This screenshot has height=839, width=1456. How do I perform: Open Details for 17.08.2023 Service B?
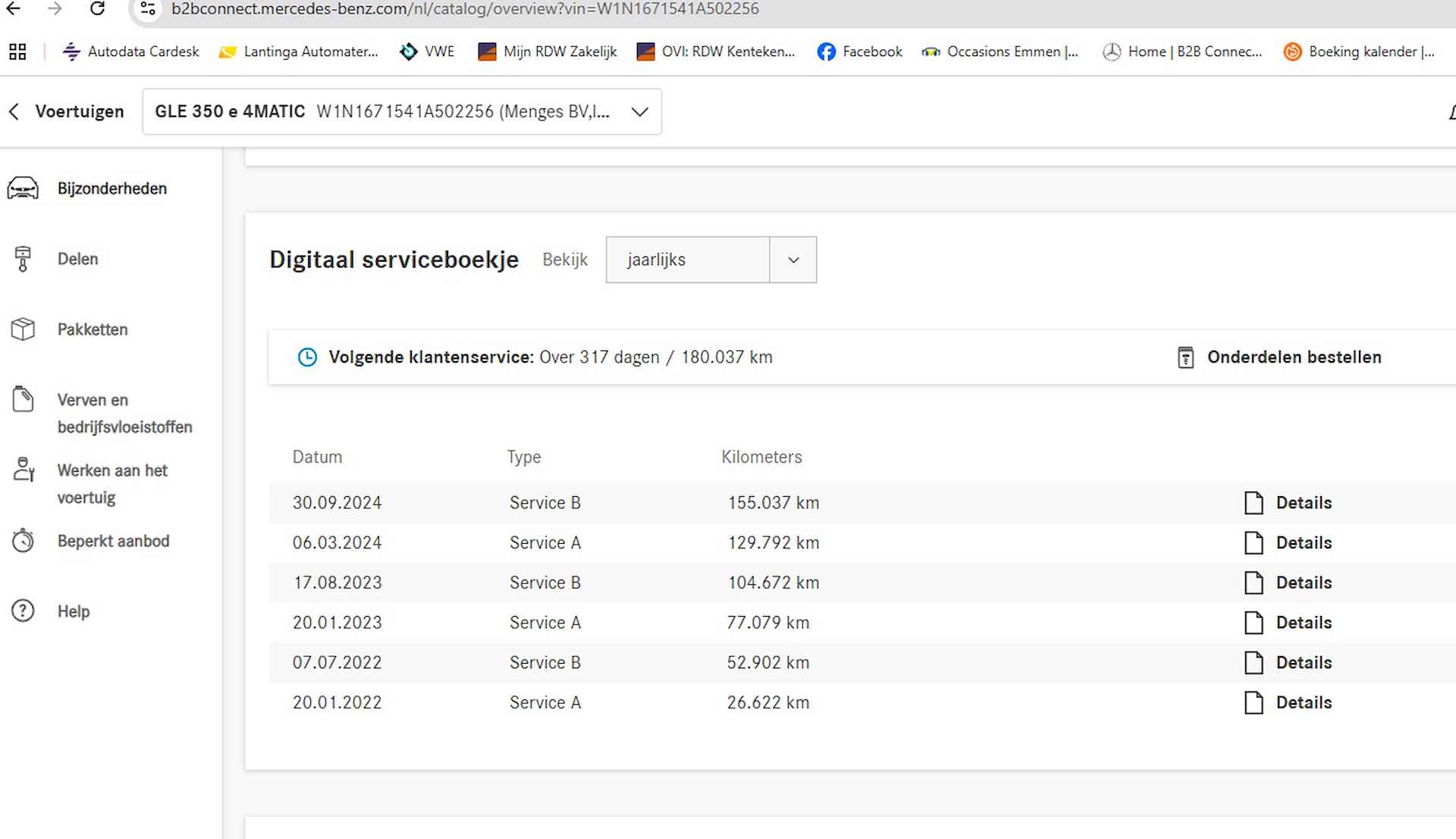[x=1288, y=583]
